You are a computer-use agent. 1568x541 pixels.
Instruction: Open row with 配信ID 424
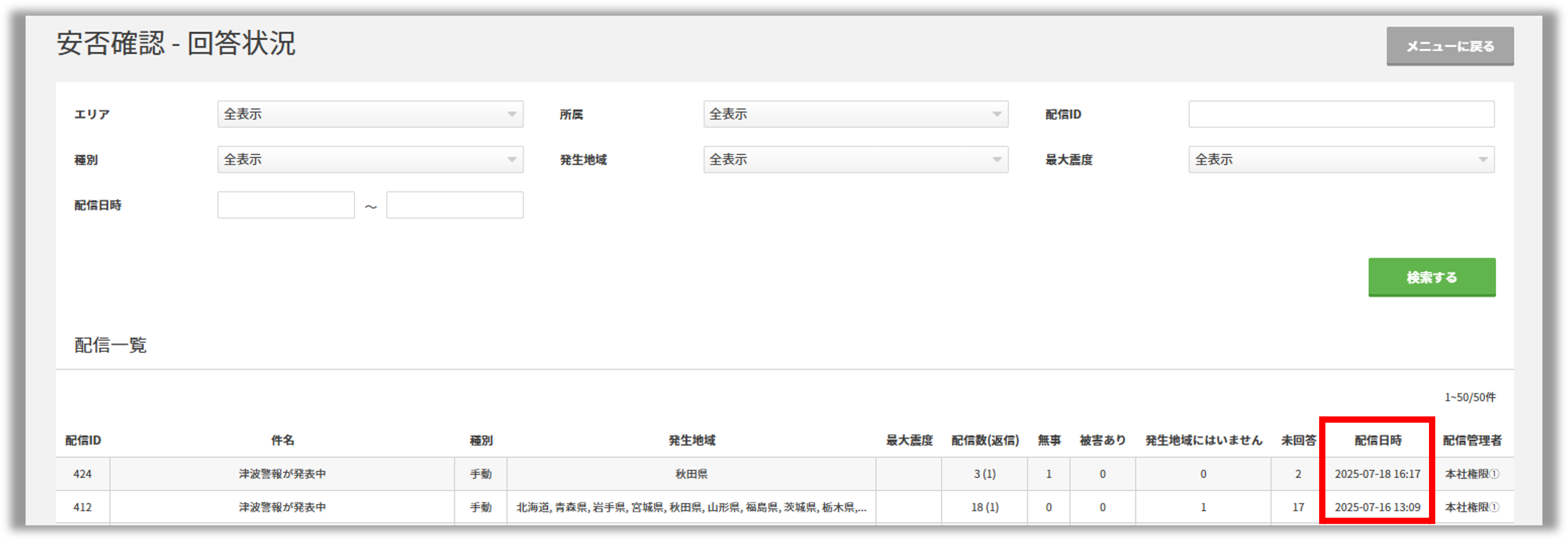click(83, 474)
